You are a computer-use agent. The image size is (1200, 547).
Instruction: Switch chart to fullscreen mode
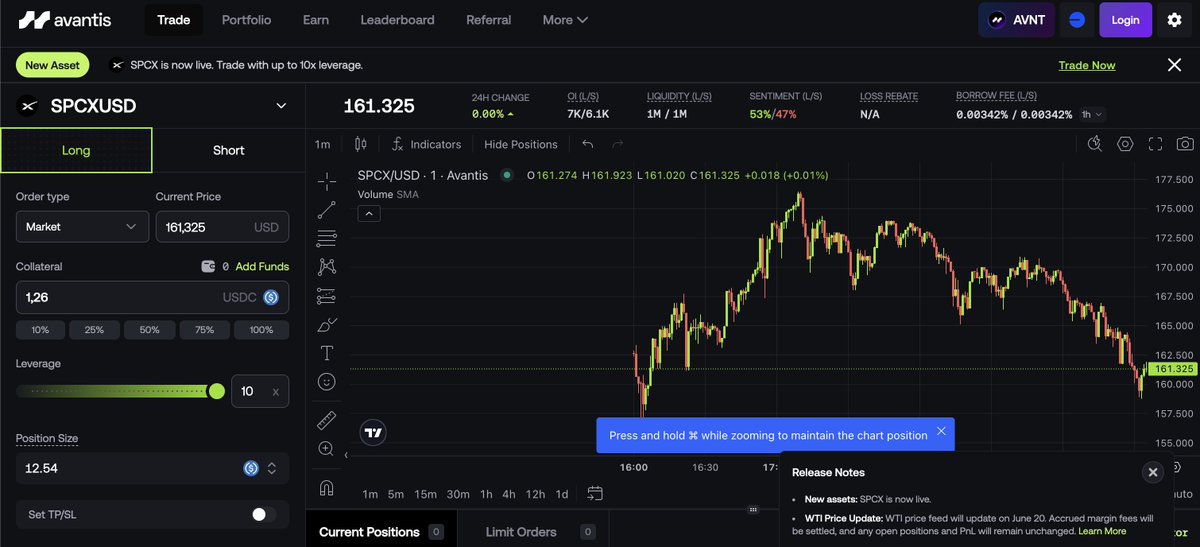point(1155,144)
